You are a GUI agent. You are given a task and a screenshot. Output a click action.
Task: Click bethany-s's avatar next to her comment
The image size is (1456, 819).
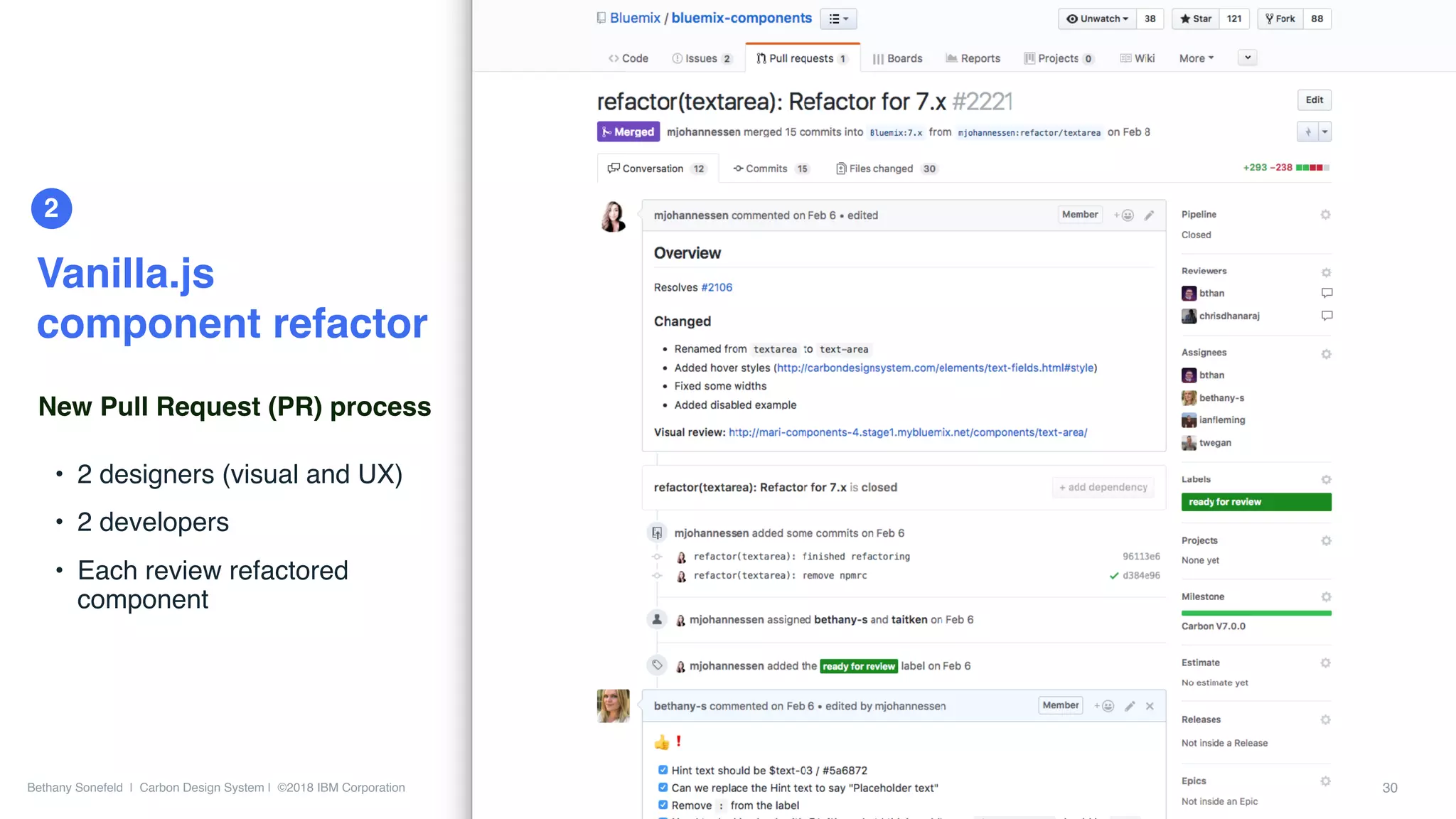pos(614,706)
